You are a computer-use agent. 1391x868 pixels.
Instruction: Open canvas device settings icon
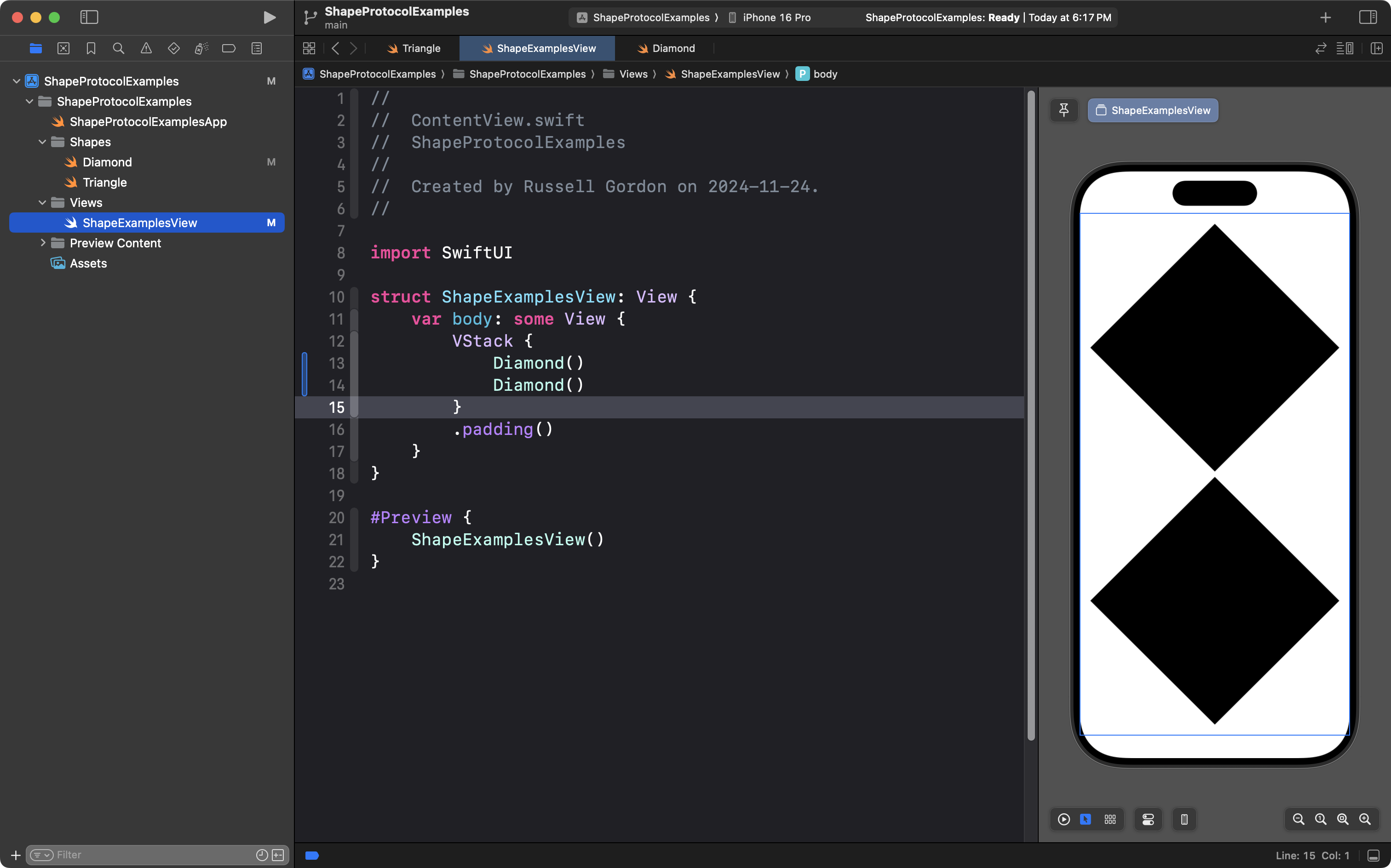[x=1148, y=819]
